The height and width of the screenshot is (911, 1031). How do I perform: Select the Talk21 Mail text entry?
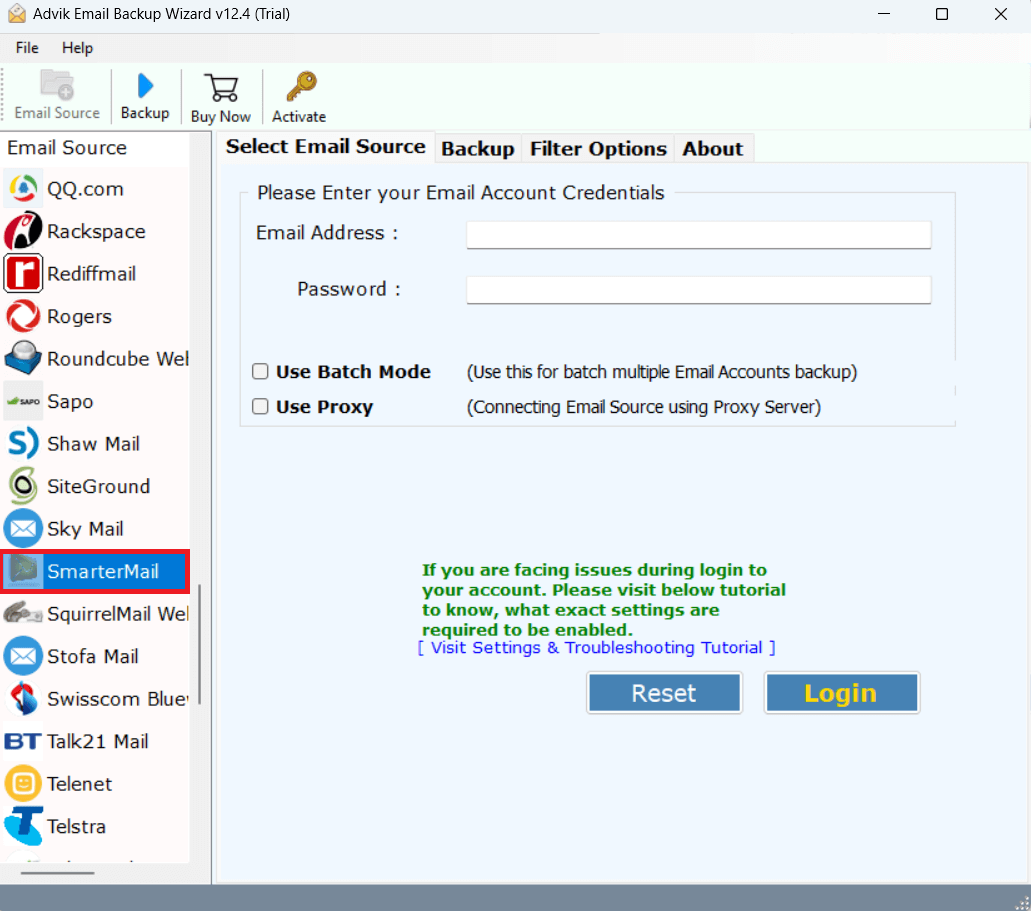pos(97,741)
